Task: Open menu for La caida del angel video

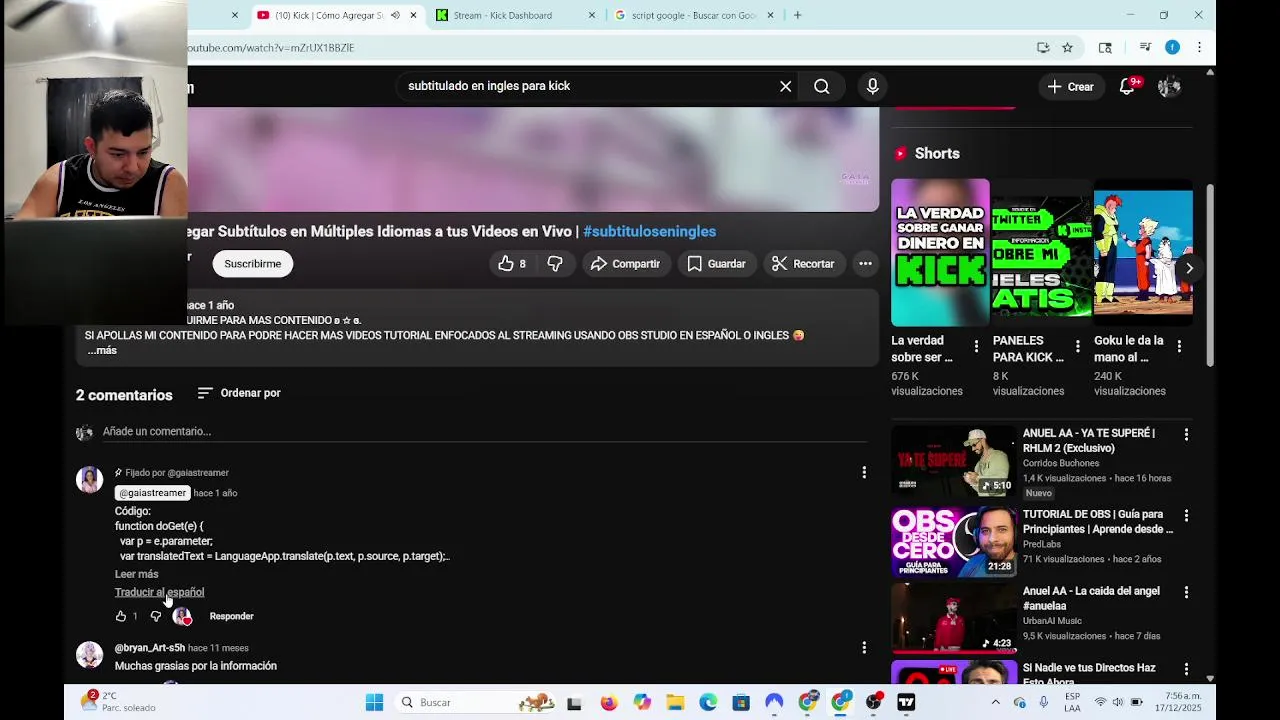Action: point(1186,593)
